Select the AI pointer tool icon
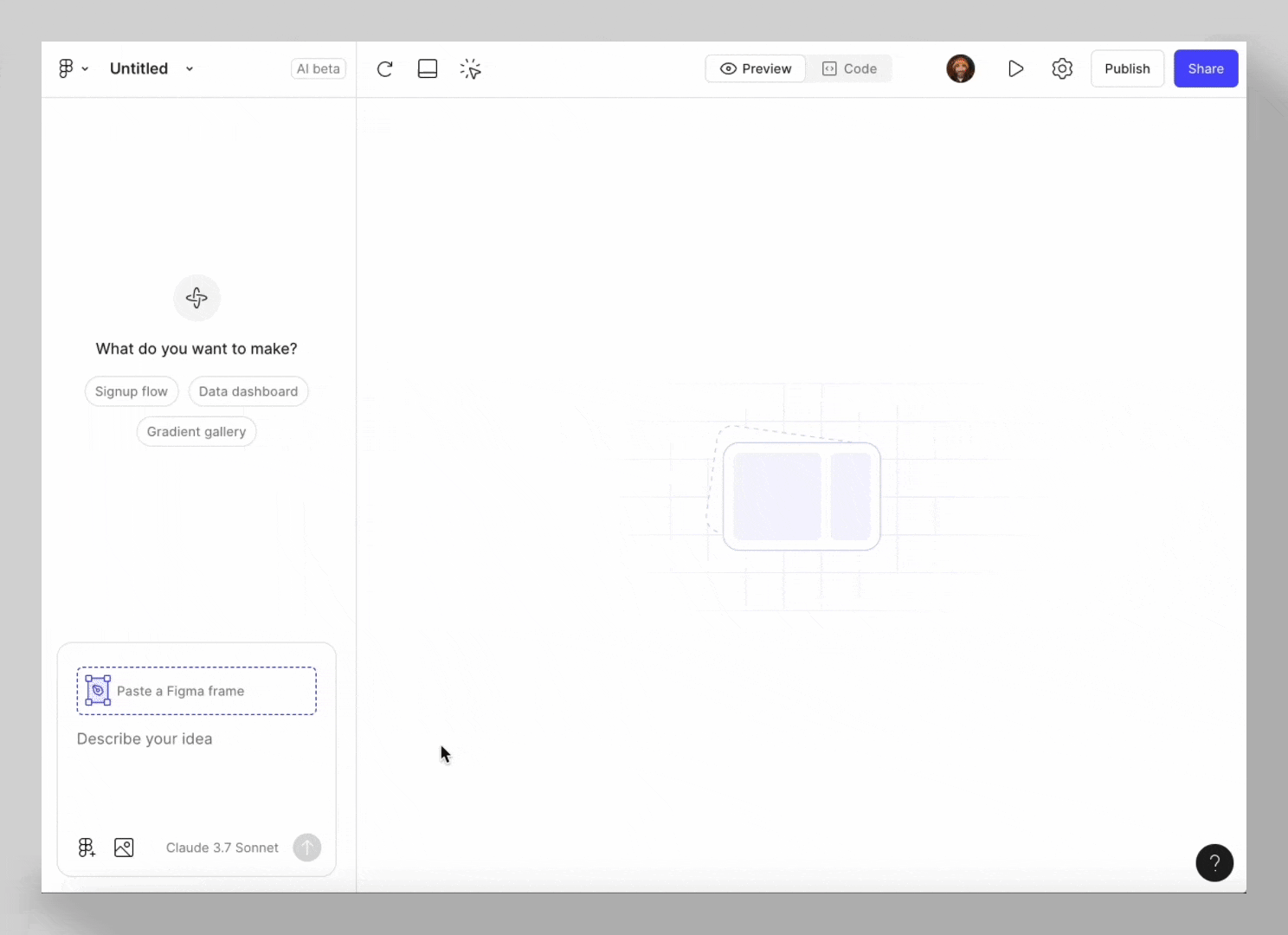 tap(470, 68)
